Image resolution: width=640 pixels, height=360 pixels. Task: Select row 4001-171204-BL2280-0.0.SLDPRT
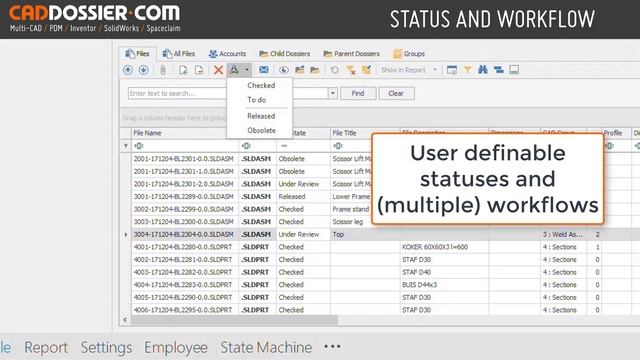tap(184, 247)
